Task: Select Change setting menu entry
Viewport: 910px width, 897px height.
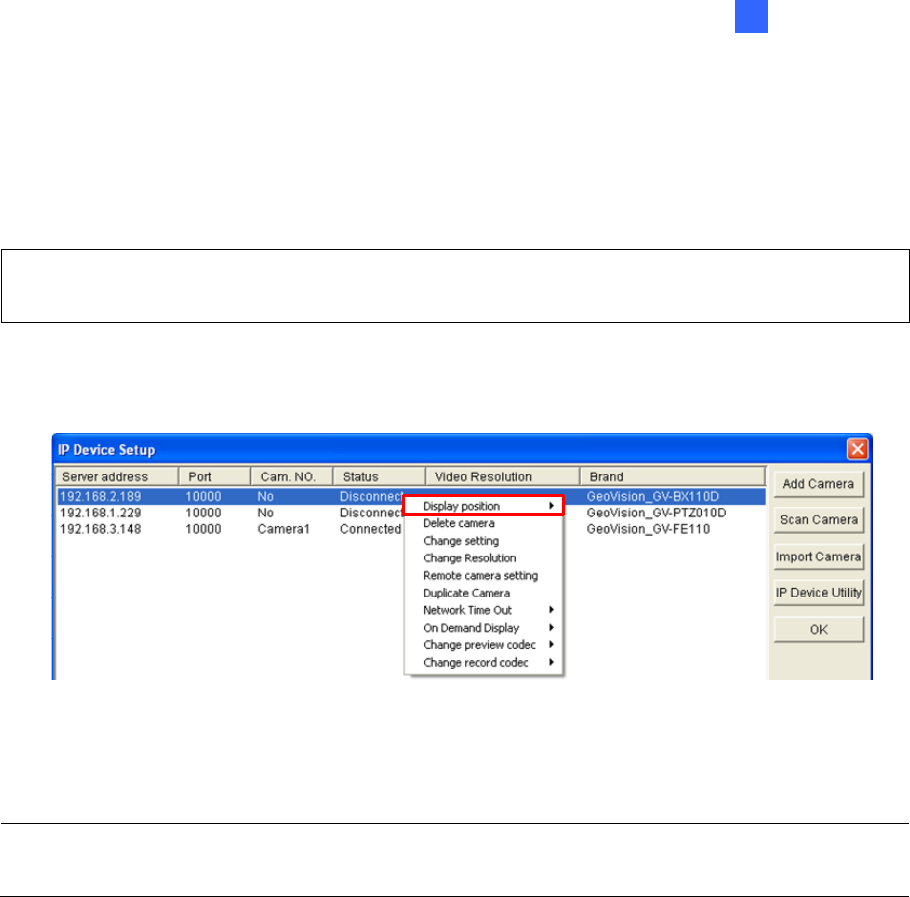Action: 483,541
